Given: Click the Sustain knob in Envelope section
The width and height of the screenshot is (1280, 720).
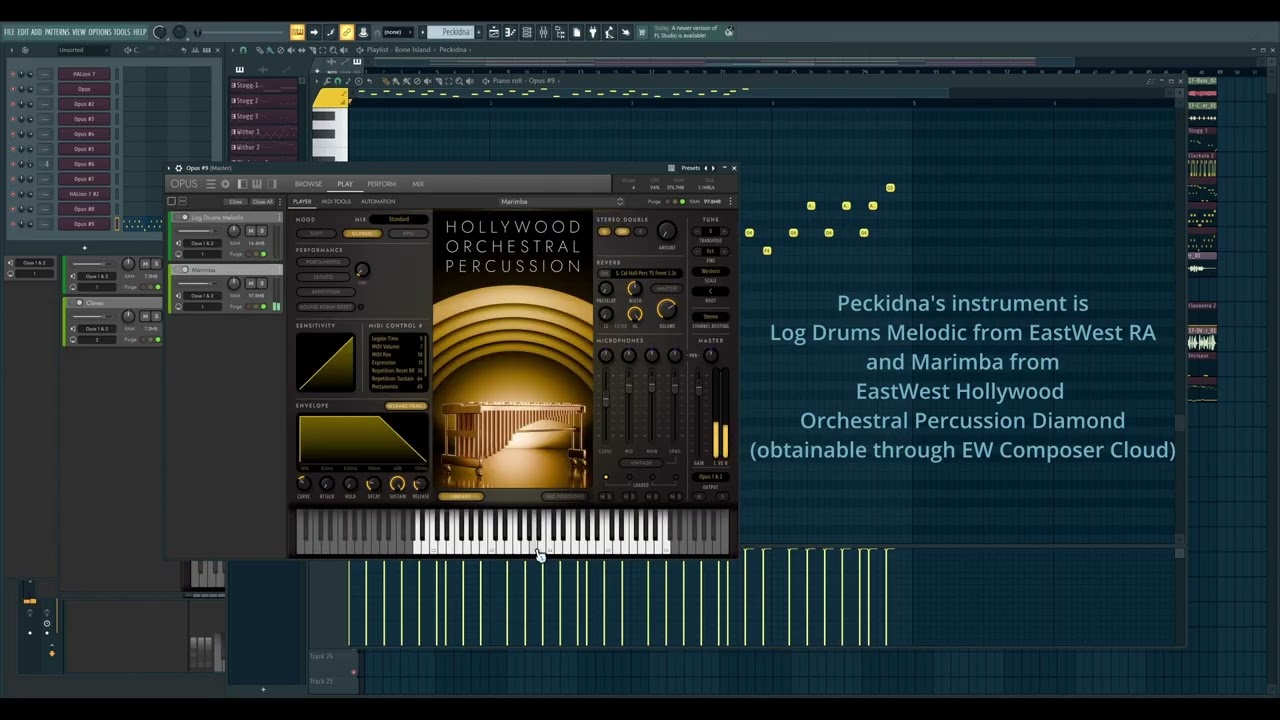Looking at the screenshot, I should [397, 484].
